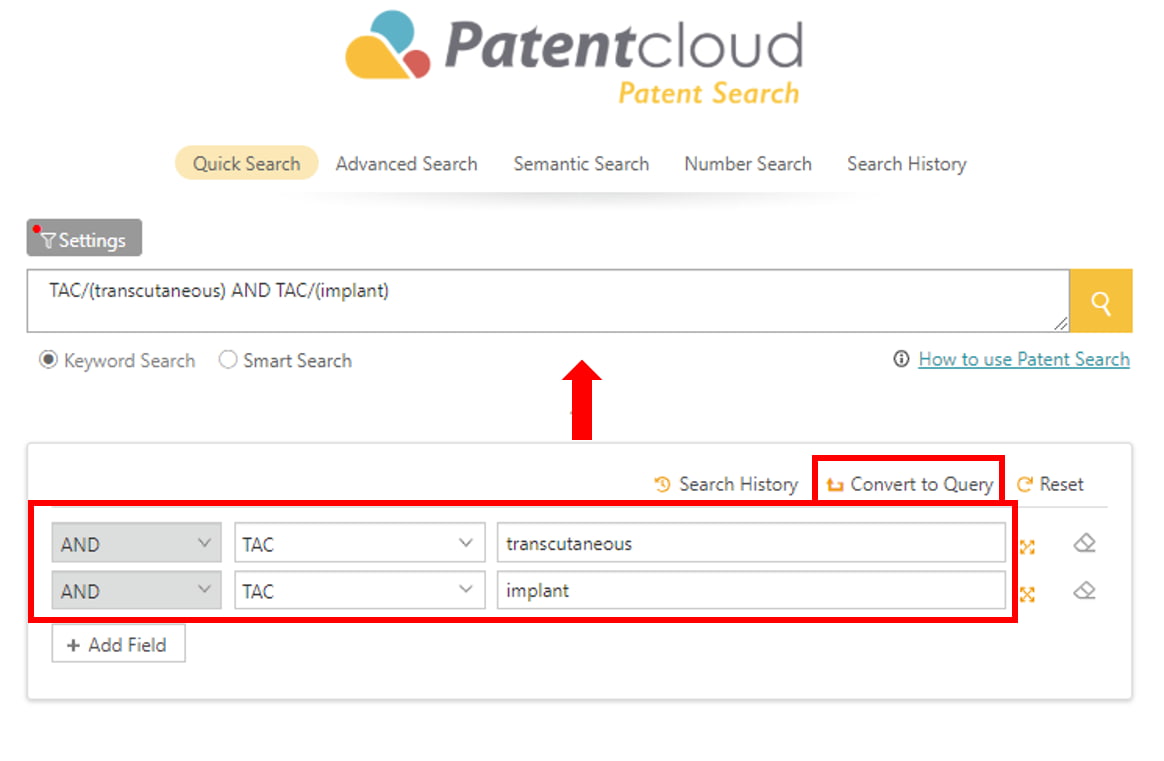Open the Settings filter button
This screenshot has width=1164, height=761.
click(x=84, y=238)
